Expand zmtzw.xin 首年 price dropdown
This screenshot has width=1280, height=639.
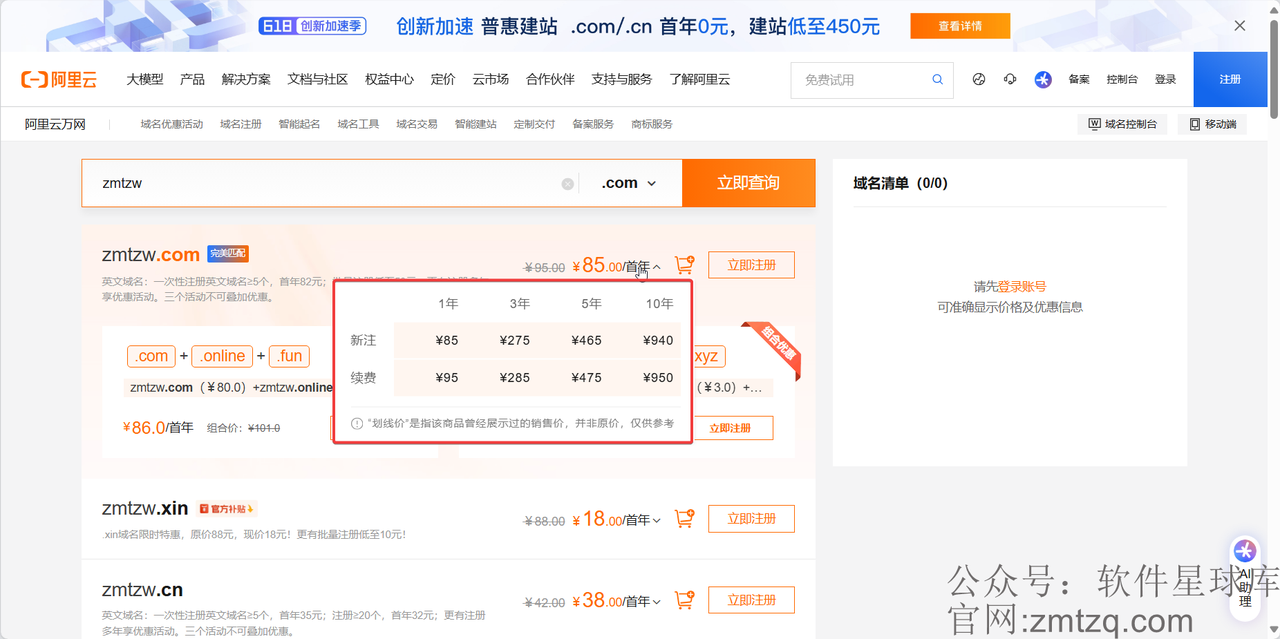coord(657,520)
